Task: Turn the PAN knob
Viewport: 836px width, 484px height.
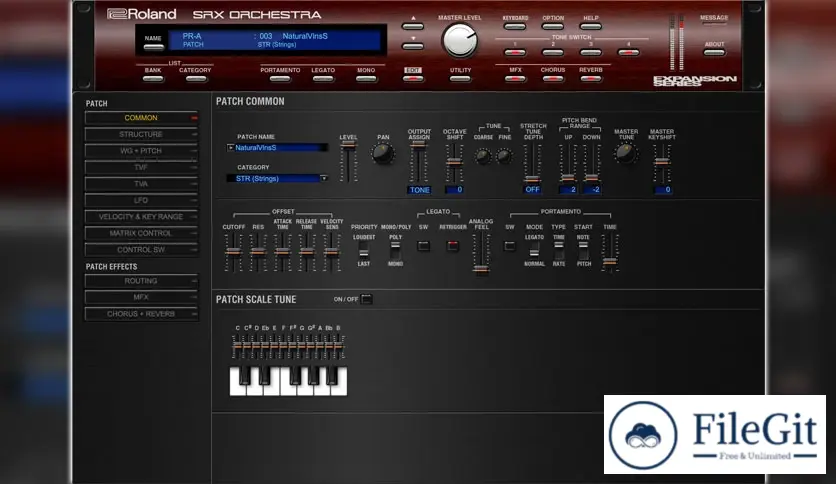Action: (383, 154)
